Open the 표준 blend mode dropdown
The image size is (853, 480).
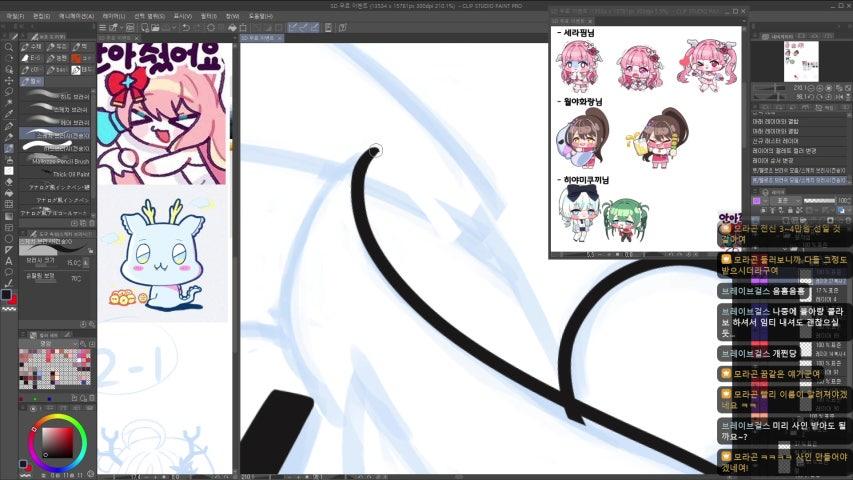pyautogui.click(x=784, y=201)
